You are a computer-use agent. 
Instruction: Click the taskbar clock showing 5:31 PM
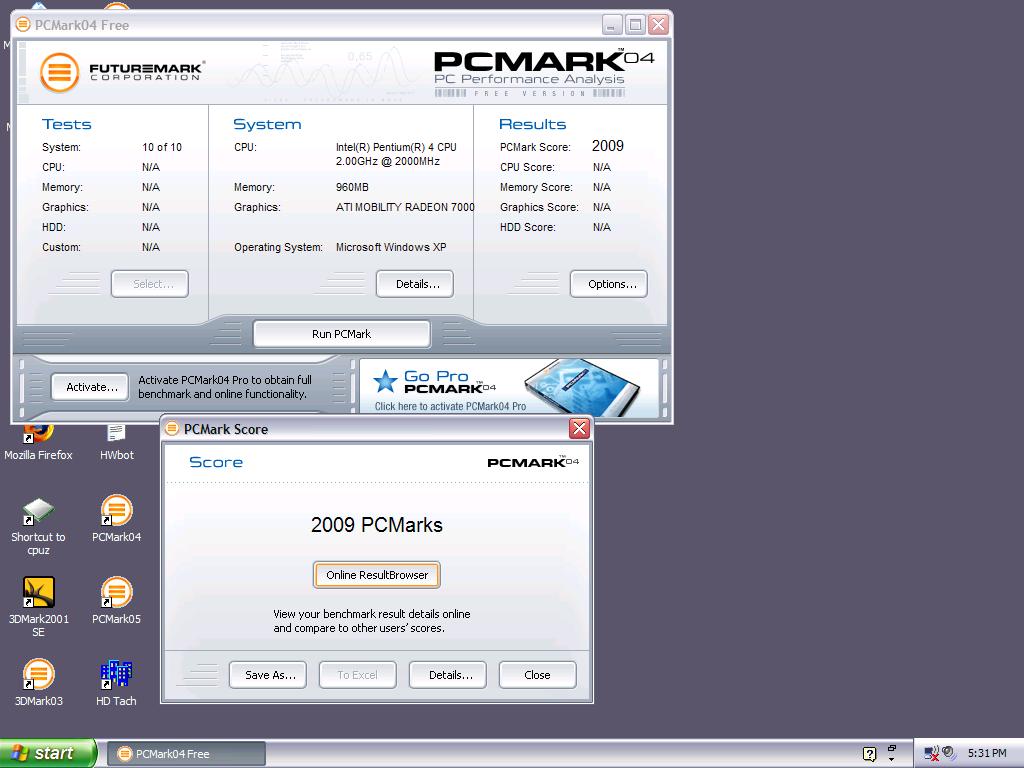coord(987,754)
